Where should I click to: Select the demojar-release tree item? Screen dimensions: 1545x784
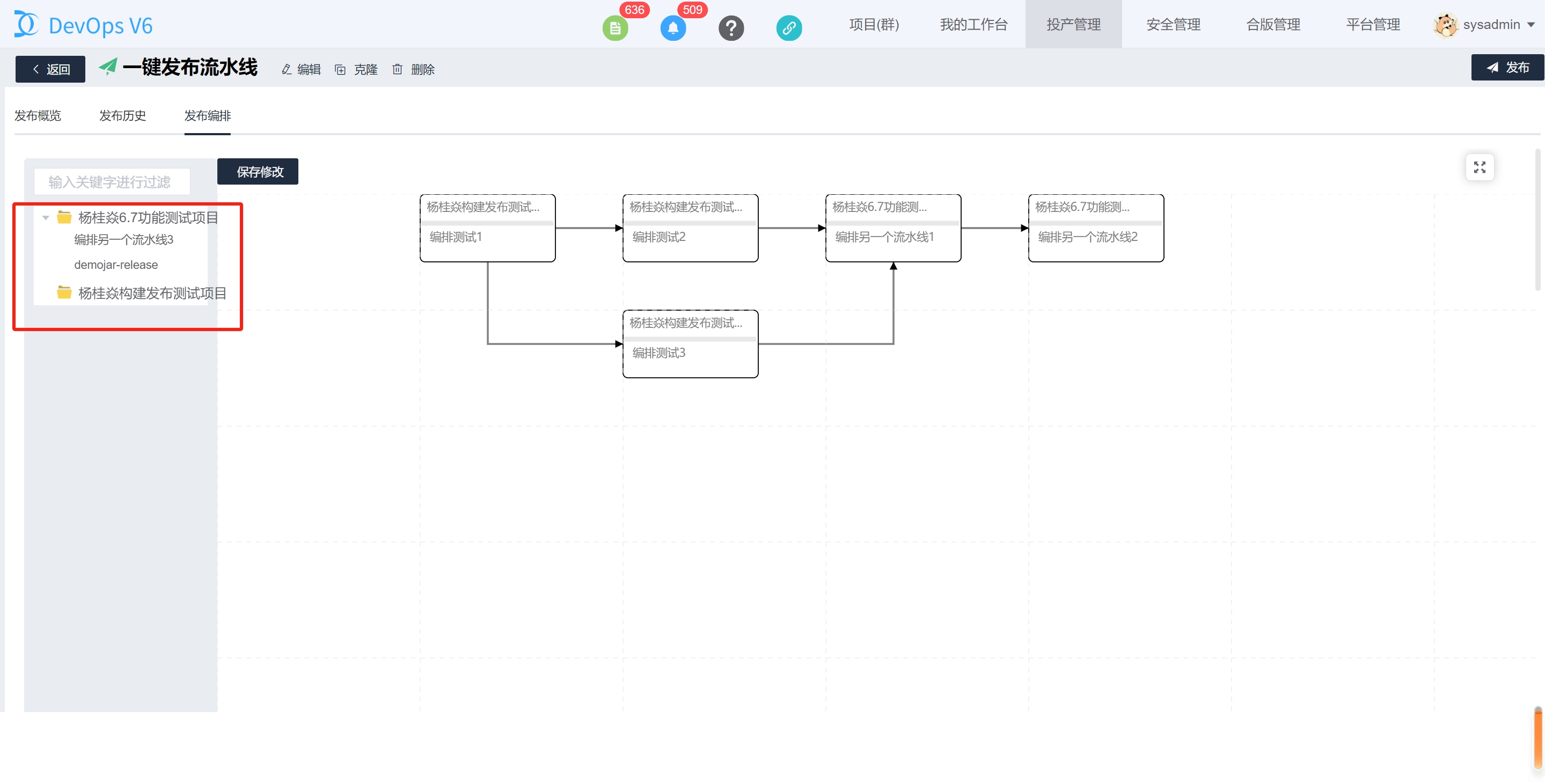[116, 265]
